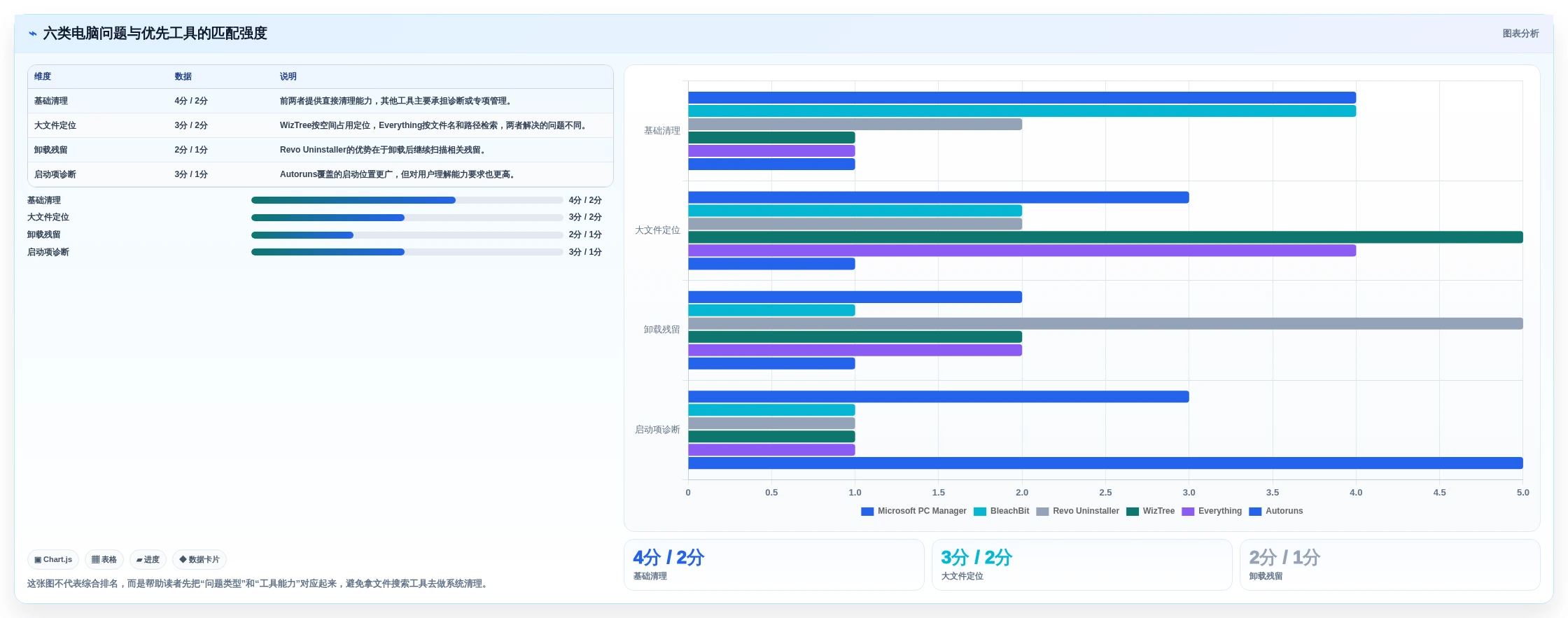
Task: Select the 图表分析 label in the header
Action: tap(1520, 34)
